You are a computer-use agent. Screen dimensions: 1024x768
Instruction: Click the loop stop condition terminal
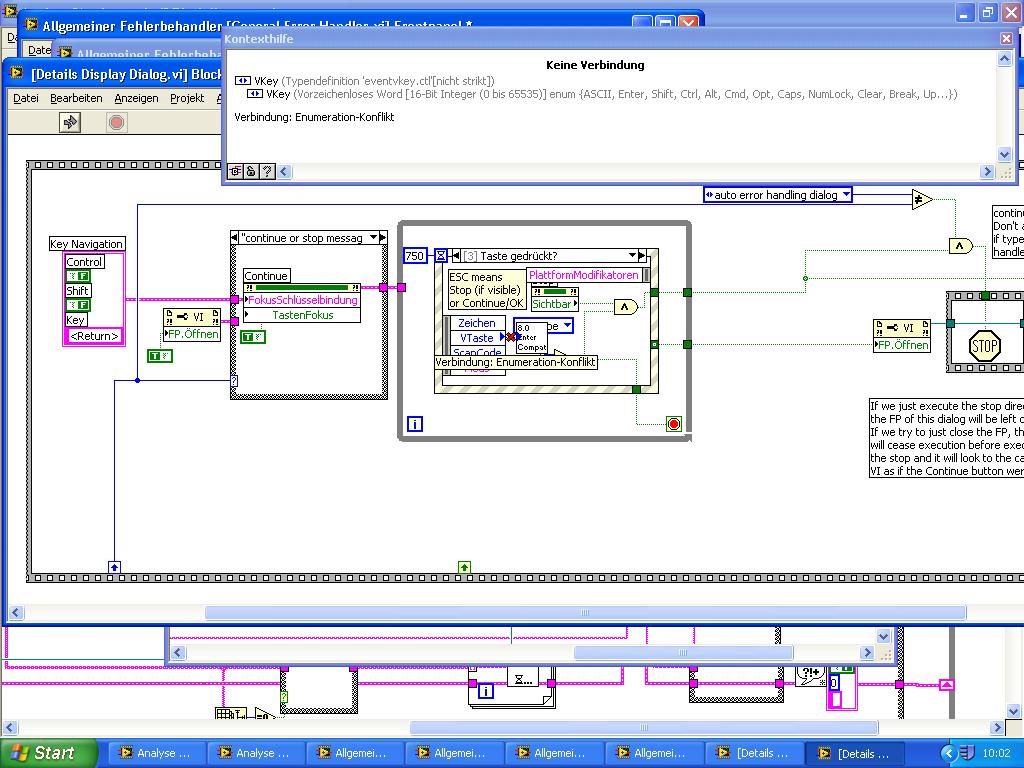click(674, 424)
